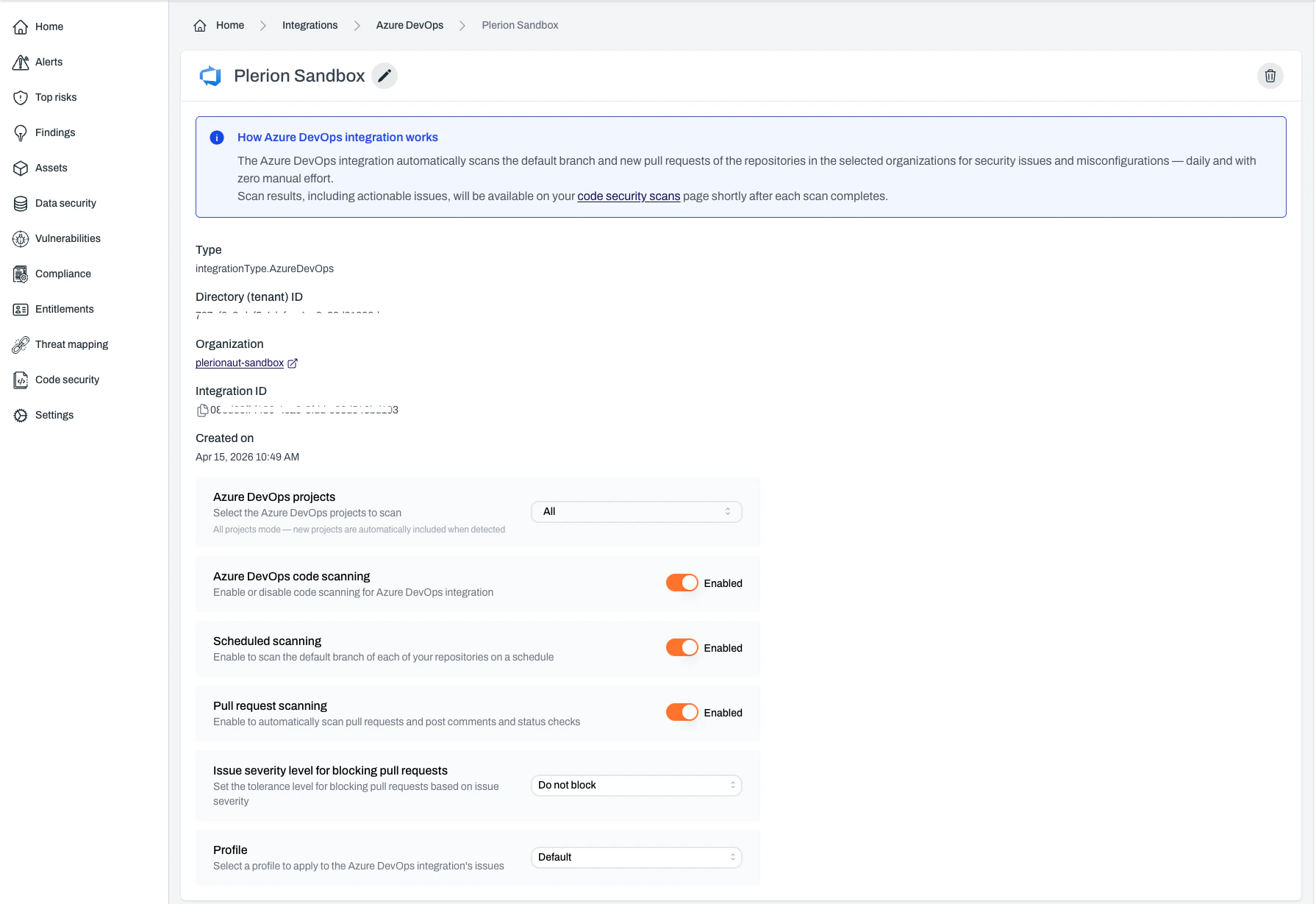Open the Azure DevOps projects dropdown

[x=635, y=511]
